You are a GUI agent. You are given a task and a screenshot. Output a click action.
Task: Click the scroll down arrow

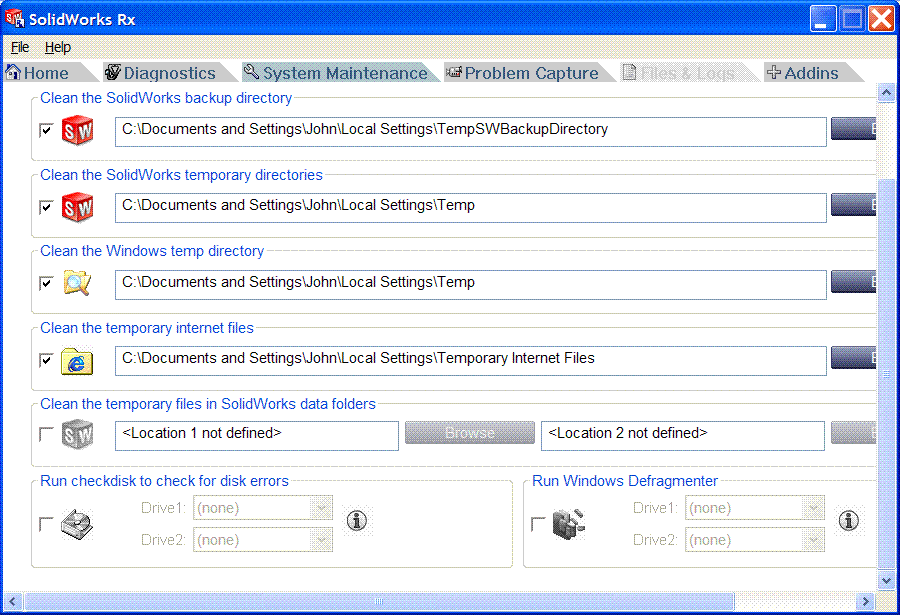pos(886,581)
